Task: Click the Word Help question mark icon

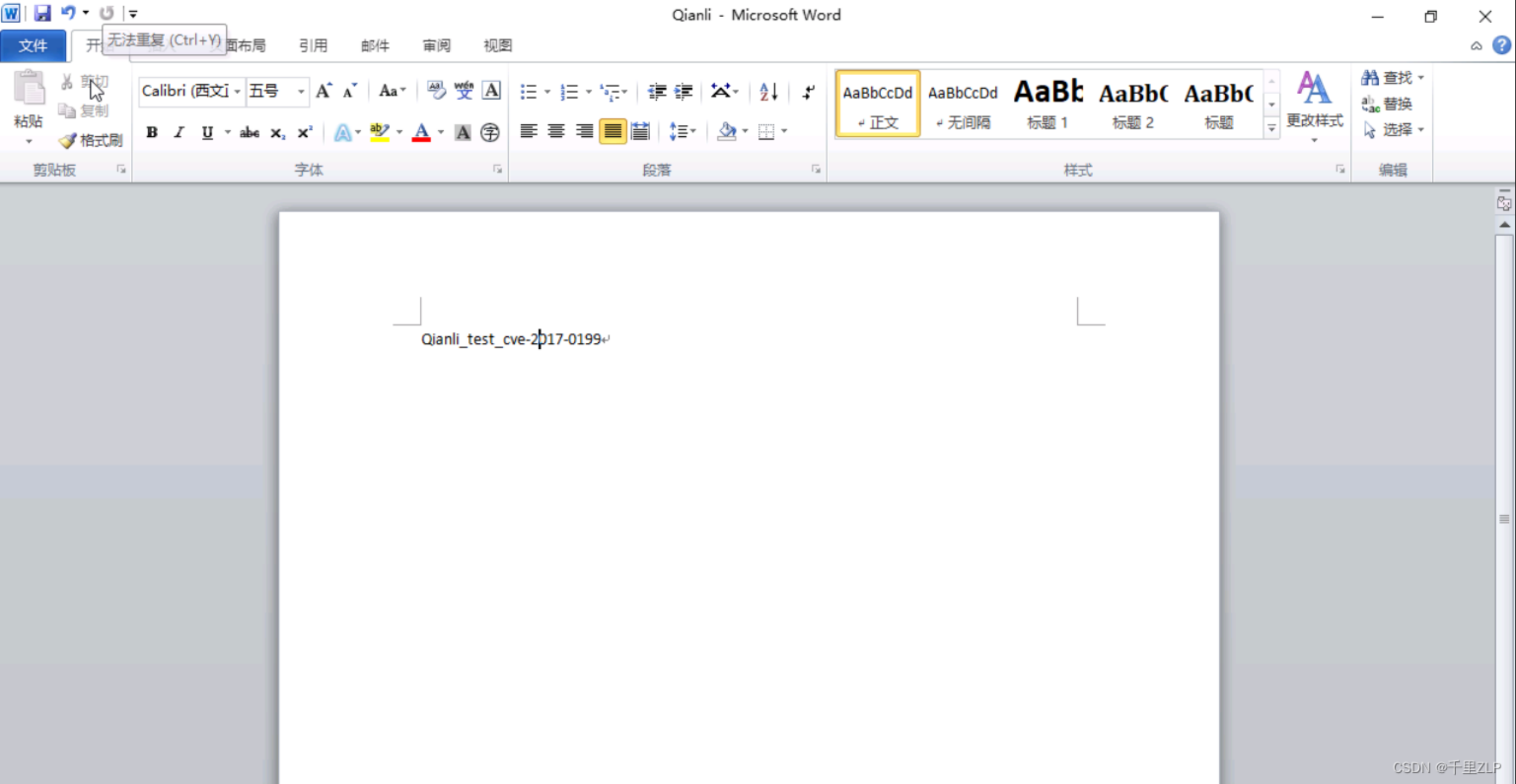Action: [1501, 45]
